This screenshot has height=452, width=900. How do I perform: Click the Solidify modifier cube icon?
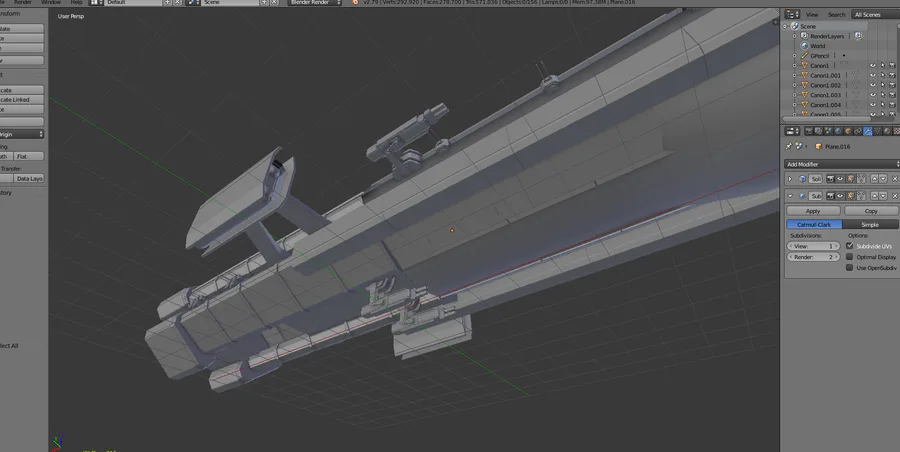point(802,179)
